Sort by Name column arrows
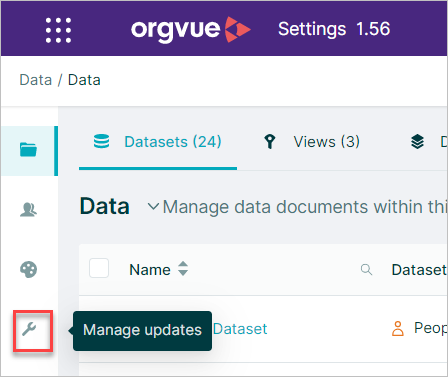Image resolution: width=448 pixels, height=377 pixels. 183,268
